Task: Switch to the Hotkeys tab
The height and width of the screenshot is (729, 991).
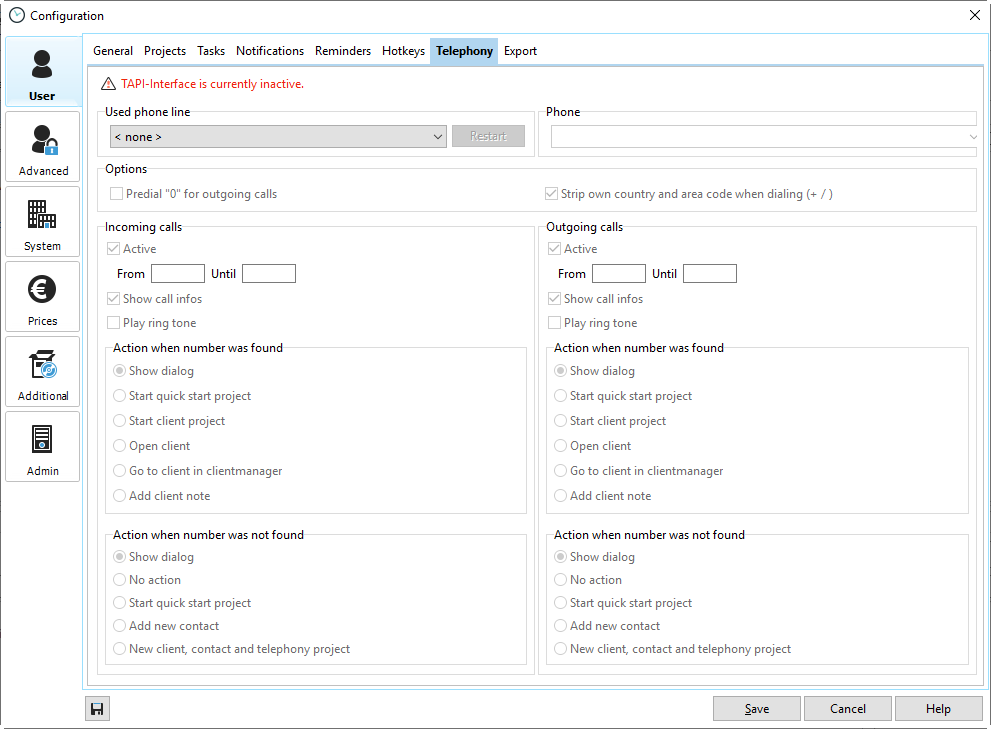Action: coord(403,51)
